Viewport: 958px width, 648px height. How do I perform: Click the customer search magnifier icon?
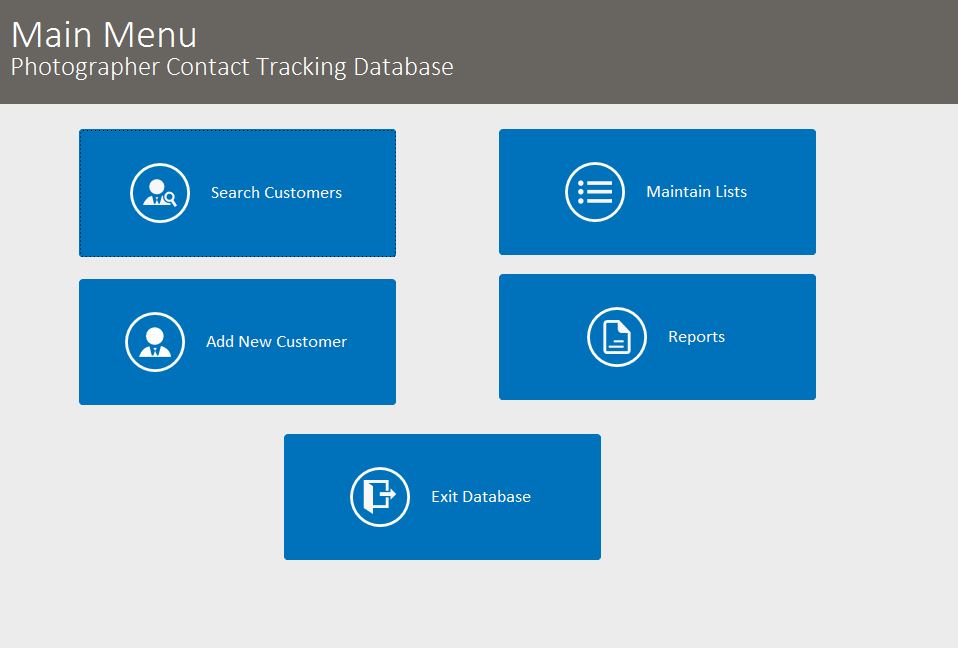[x=160, y=193]
